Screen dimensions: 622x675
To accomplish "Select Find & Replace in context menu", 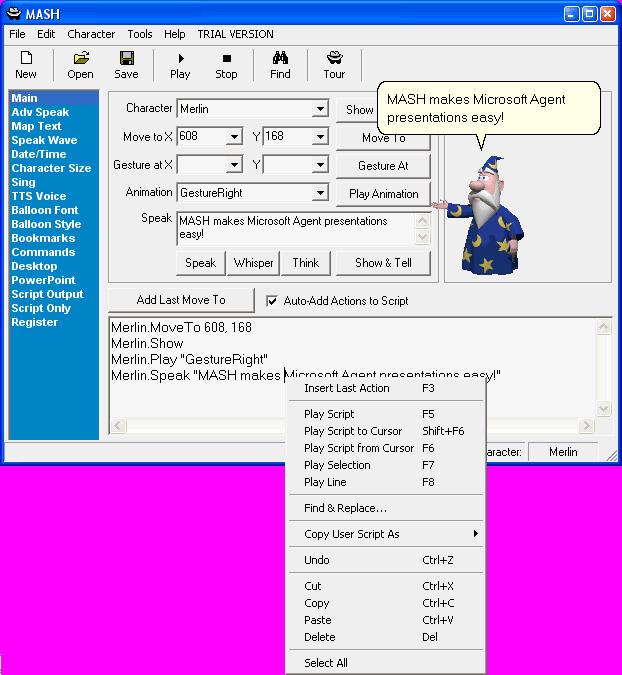I will [345, 508].
